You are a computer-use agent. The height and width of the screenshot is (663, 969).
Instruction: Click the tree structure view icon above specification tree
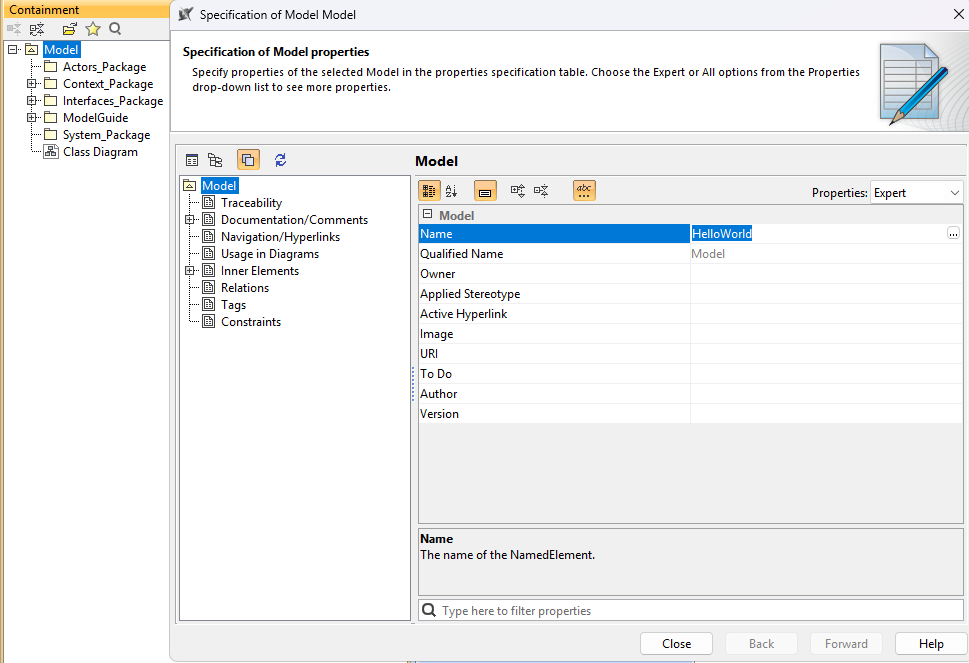click(x=215, y=160)
